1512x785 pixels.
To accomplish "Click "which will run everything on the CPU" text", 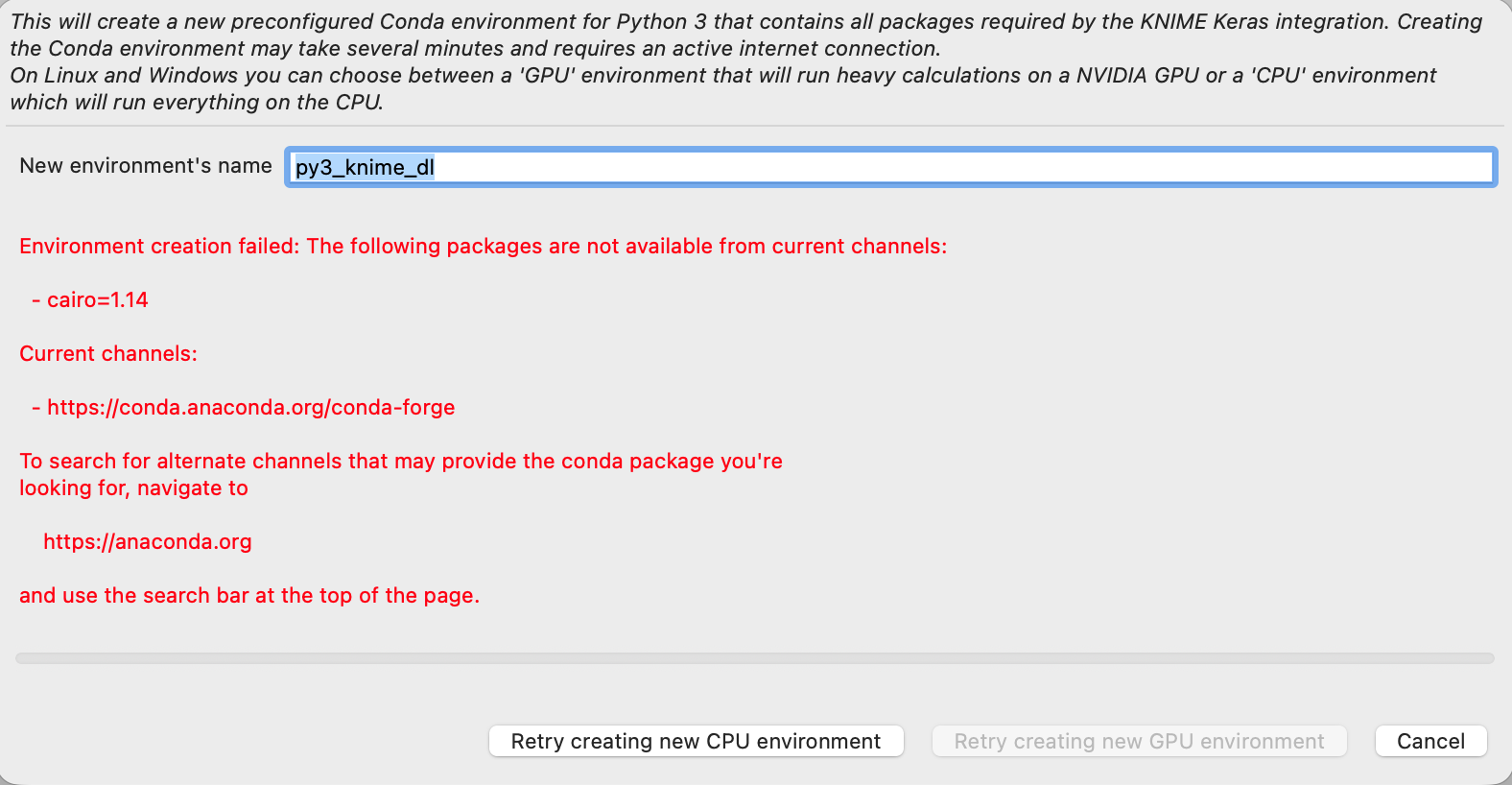I will [x=197, y=102].
